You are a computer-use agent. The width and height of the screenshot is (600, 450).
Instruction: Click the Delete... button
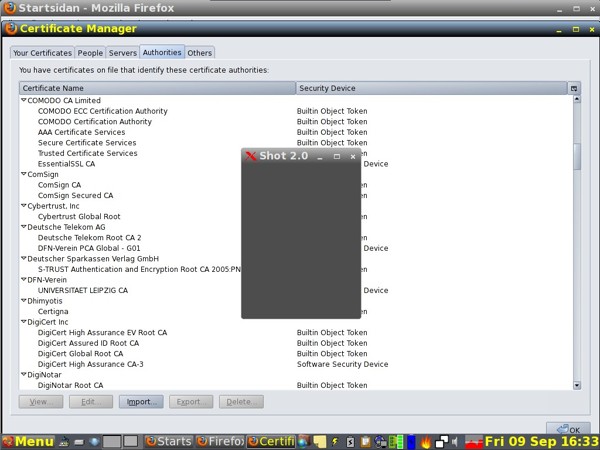tap(241, 402)
